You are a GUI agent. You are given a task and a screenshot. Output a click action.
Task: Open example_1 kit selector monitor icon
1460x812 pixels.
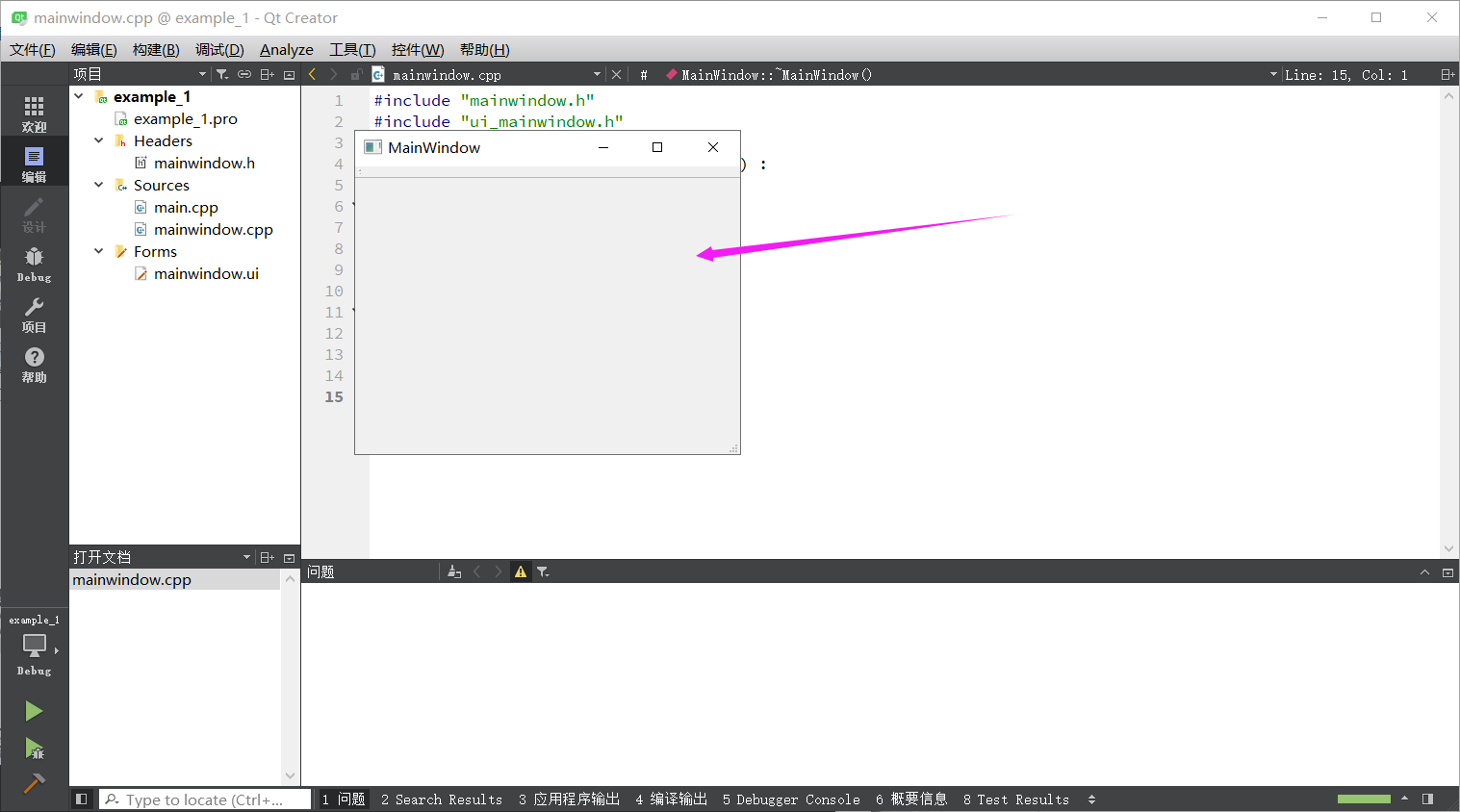pyautogui.click(x=34, y=645)
